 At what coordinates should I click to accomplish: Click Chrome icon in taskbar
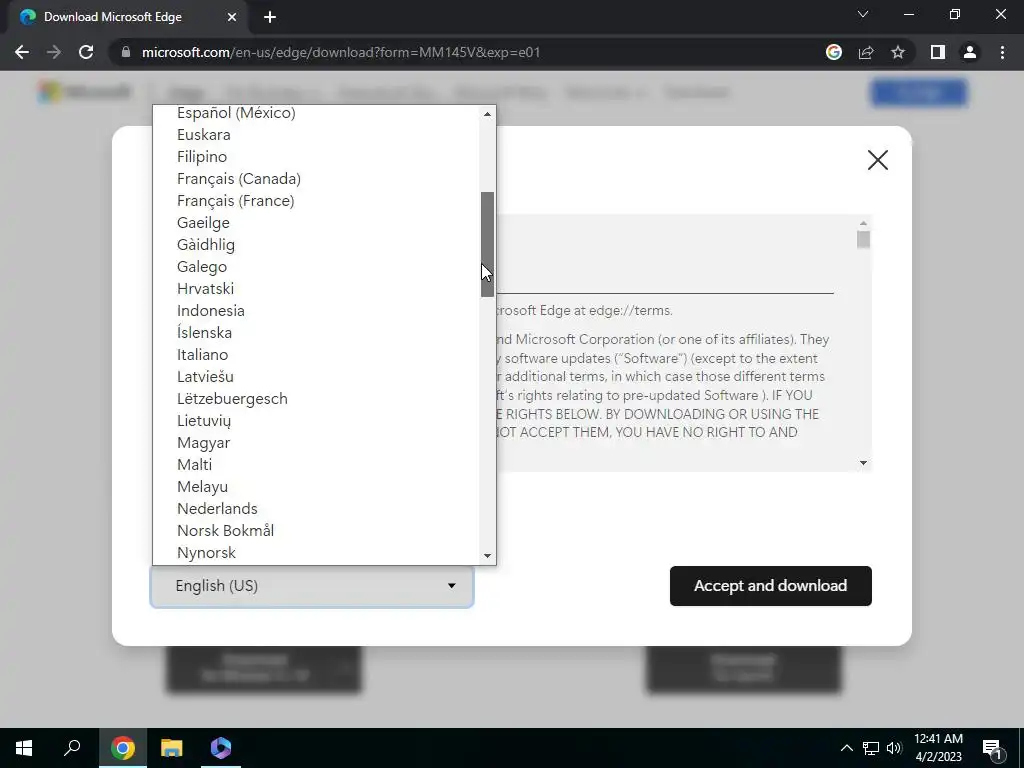click(x=122, y=748)
